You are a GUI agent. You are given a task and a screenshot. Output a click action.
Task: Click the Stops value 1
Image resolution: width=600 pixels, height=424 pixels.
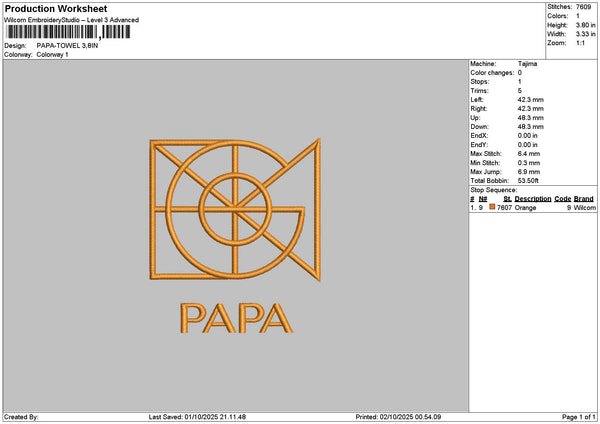(x=520, y=82)
